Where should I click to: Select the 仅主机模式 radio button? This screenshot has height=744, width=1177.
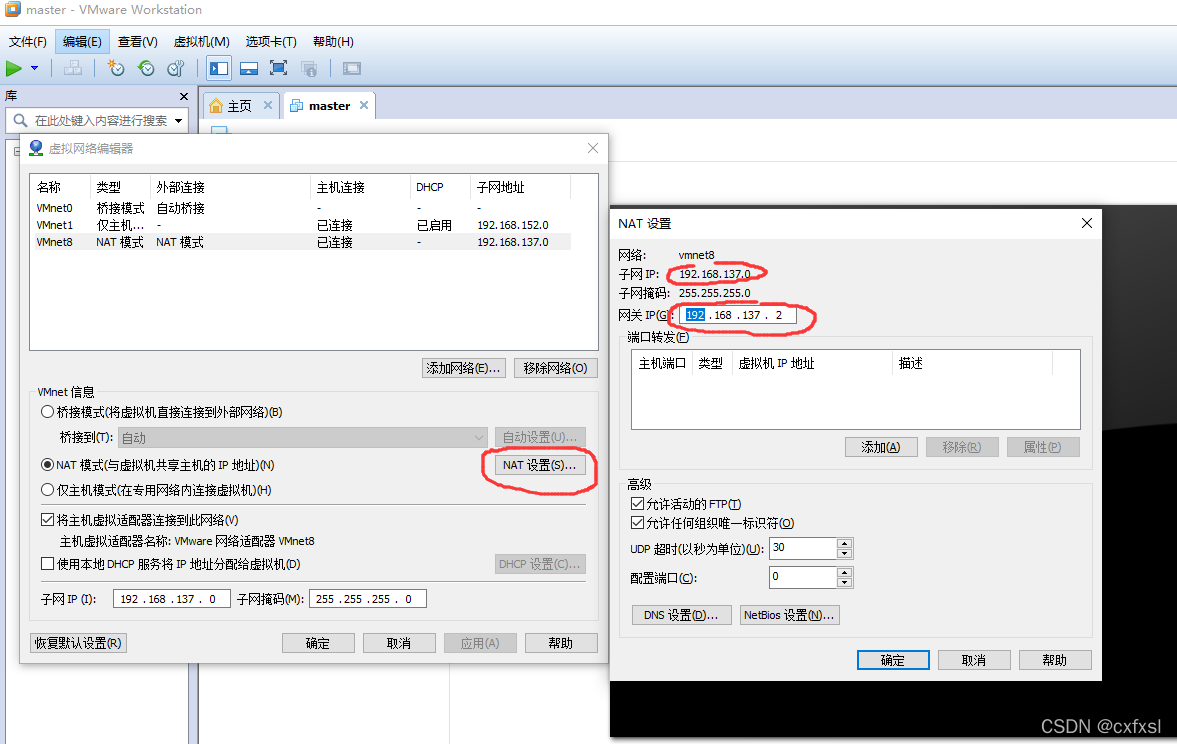(47, 489)
